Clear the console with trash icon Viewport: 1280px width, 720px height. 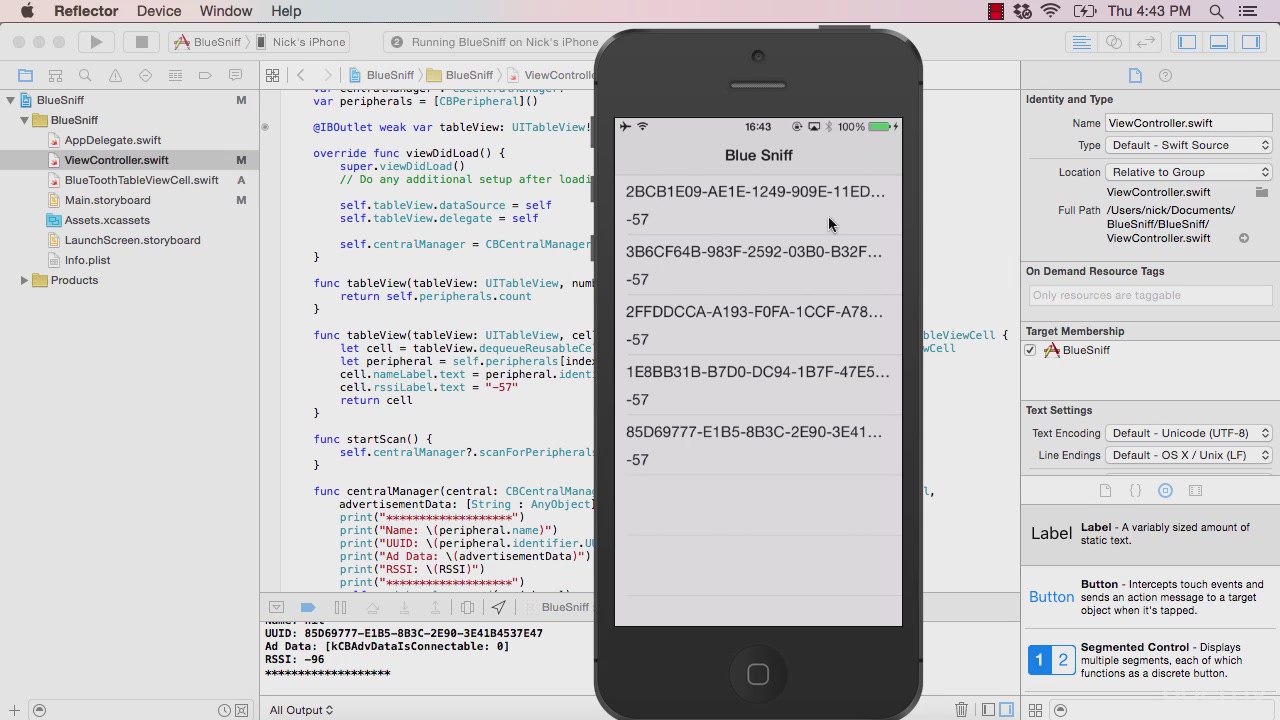coord(961,710)
